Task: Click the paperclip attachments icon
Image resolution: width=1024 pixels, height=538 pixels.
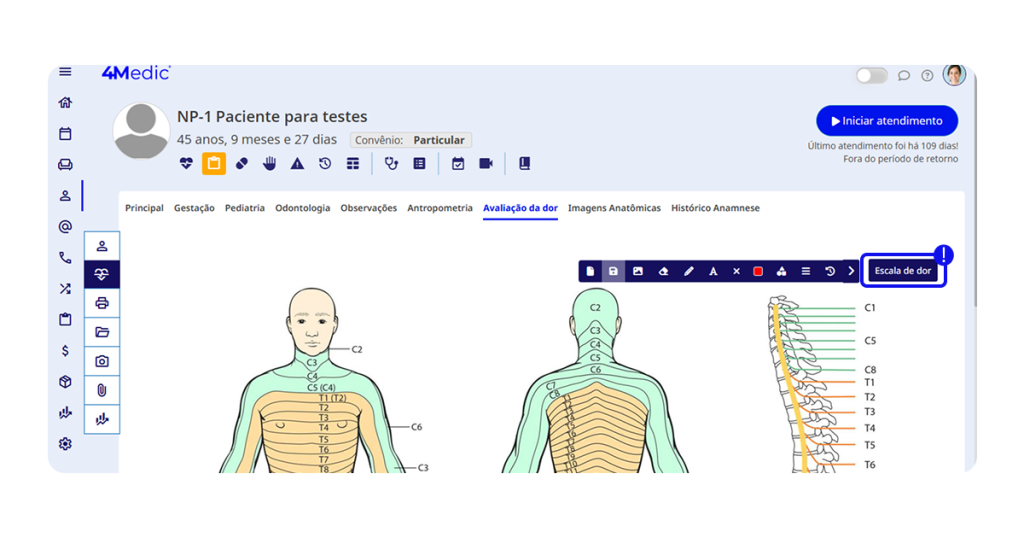Action: (x=102, y=390)
